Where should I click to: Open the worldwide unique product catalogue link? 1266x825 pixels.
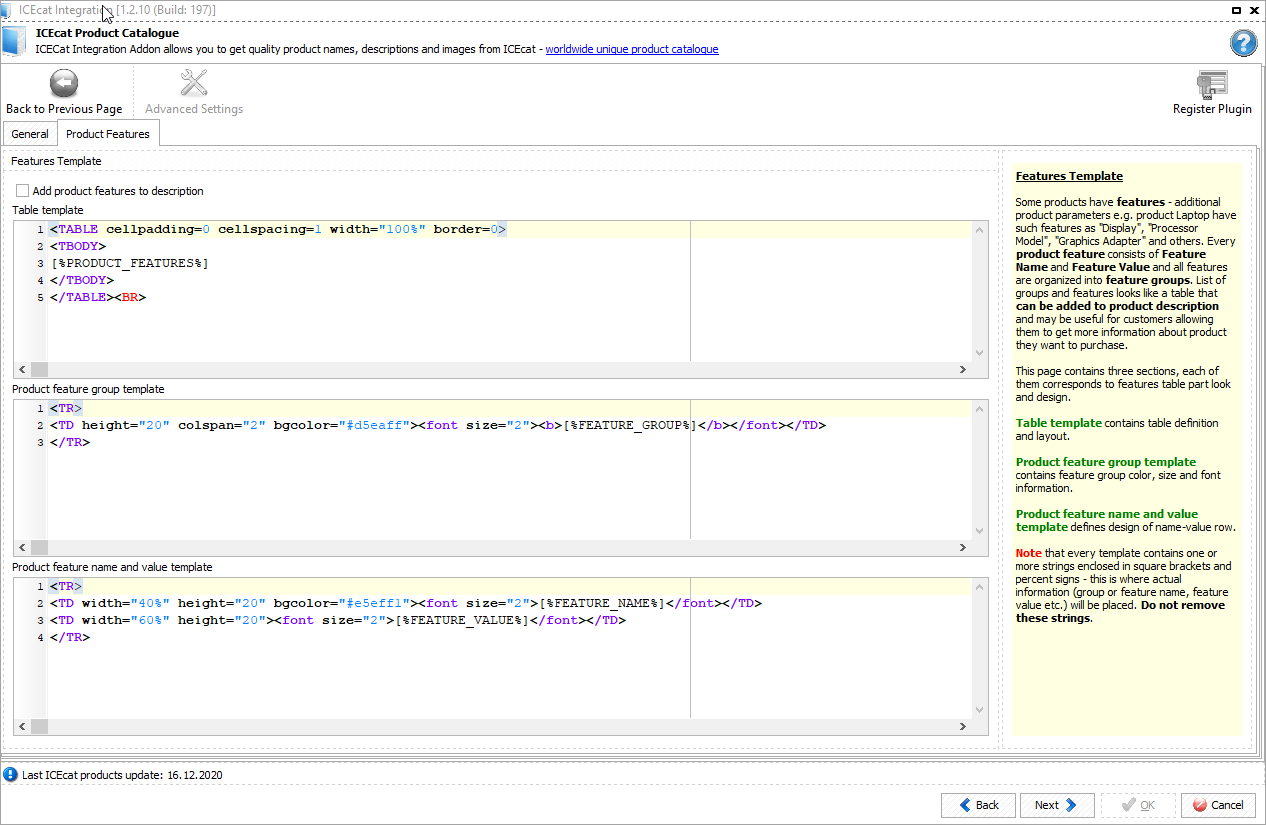pos(632,49)
